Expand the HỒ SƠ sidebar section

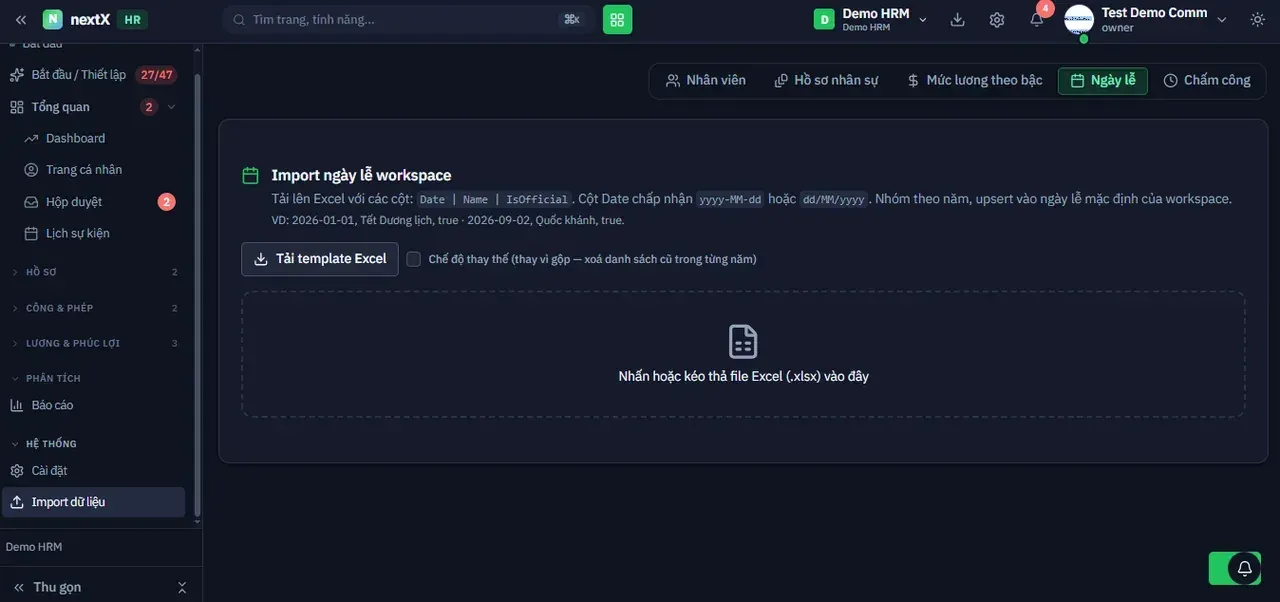click(95, 272)
